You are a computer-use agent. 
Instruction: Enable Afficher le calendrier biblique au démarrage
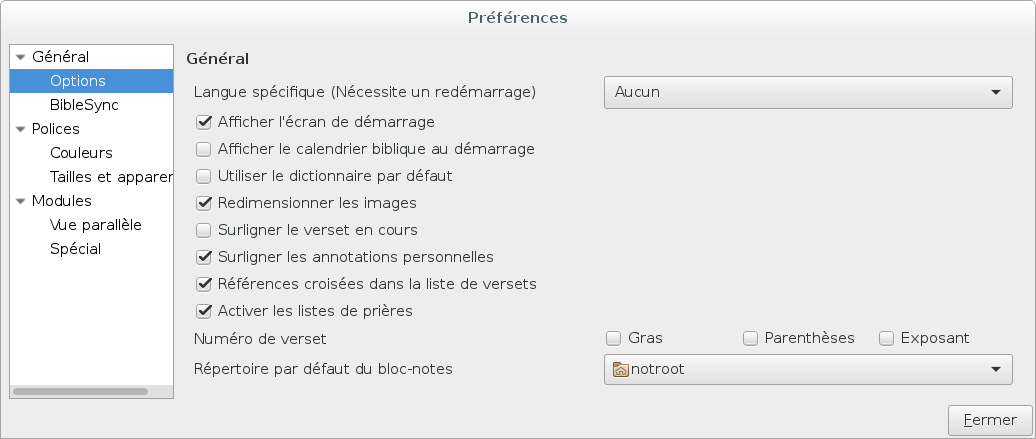pyautogui.click(x=204, y=149)
